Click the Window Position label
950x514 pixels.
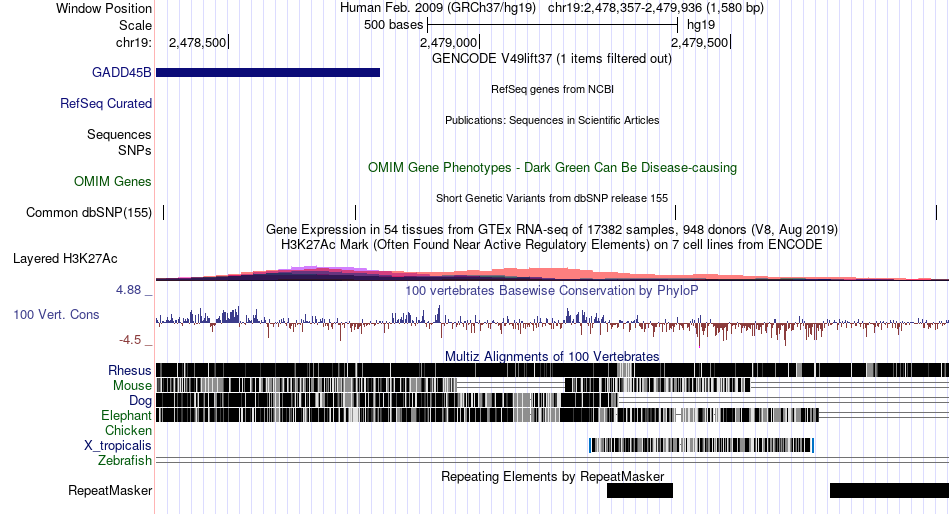pos(104,8)
